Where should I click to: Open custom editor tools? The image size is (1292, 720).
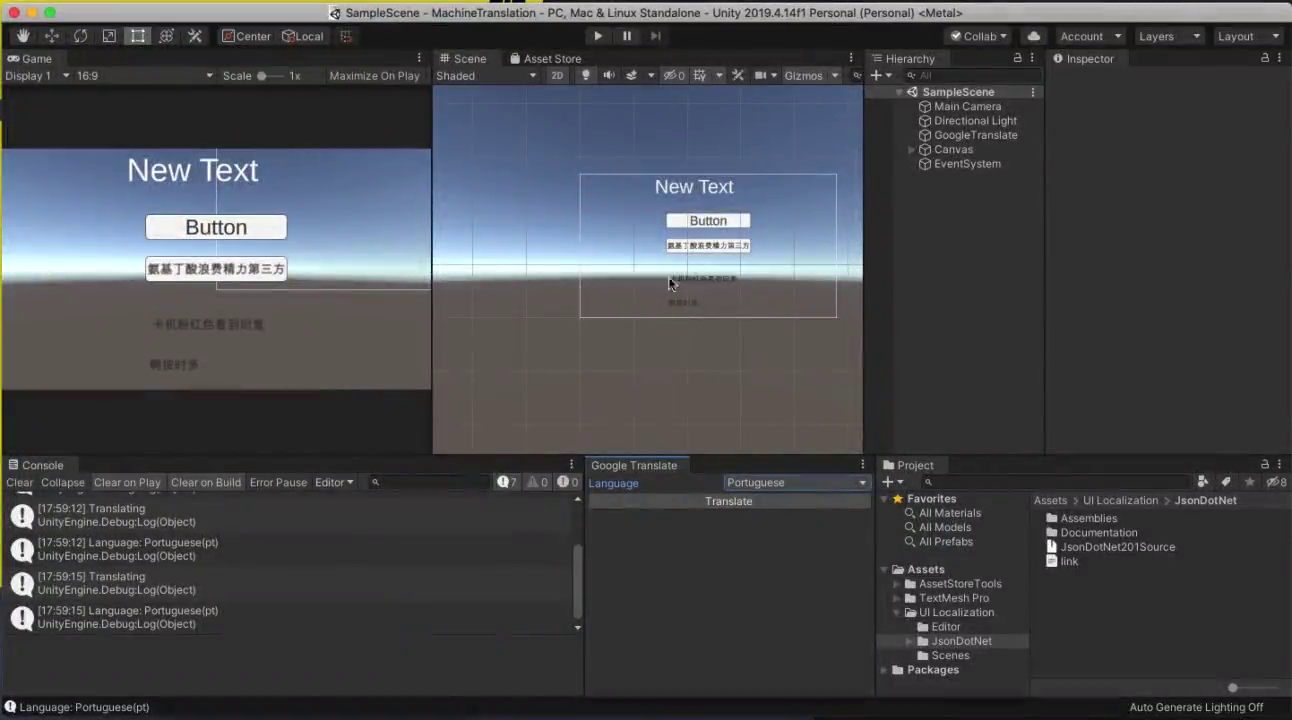coord(195,36)
